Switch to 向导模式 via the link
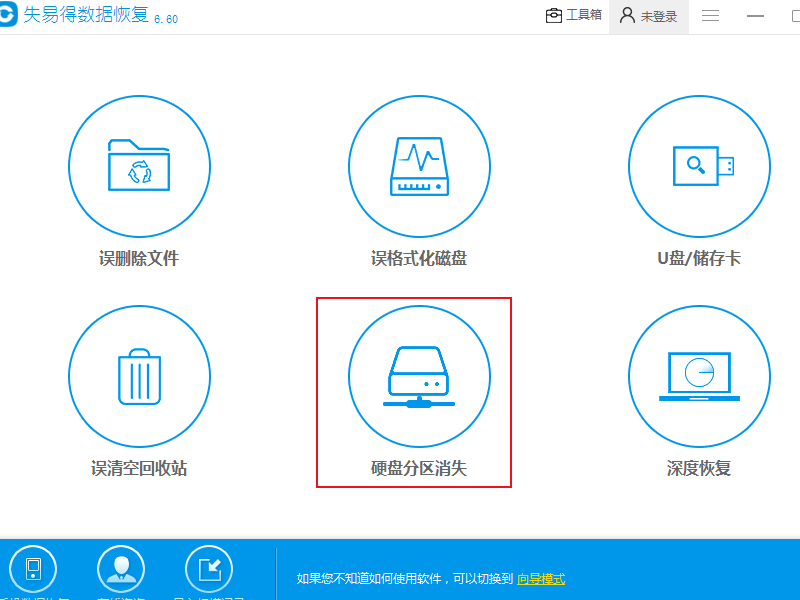The image size is (800, 600). (541, 579)
